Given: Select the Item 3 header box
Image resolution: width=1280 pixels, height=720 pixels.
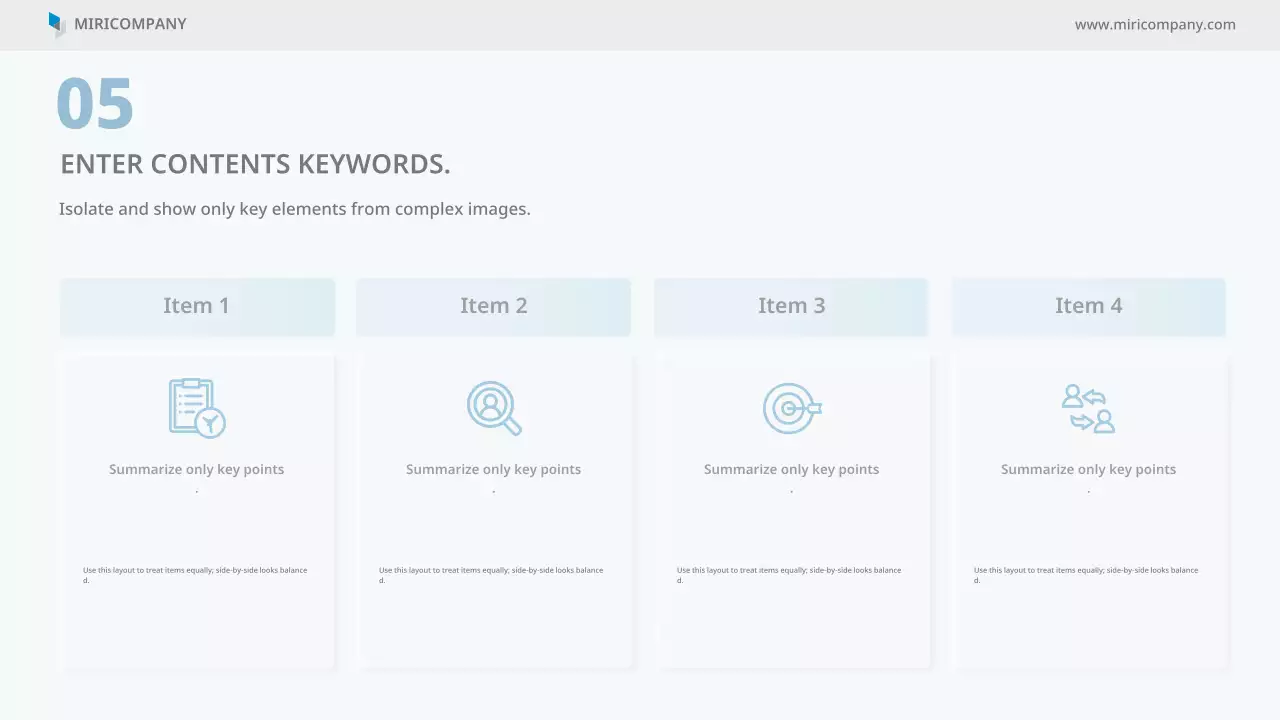Looking at the screenshot, I should coord(791,306).
